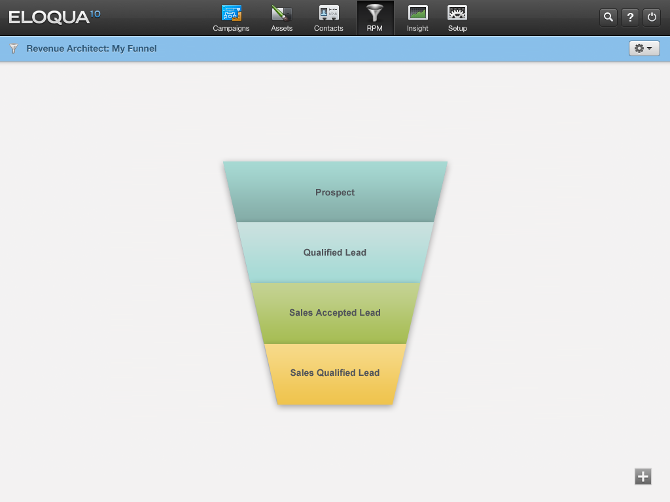Expand the dropdown arrow next to gear

tap(651, 48)
